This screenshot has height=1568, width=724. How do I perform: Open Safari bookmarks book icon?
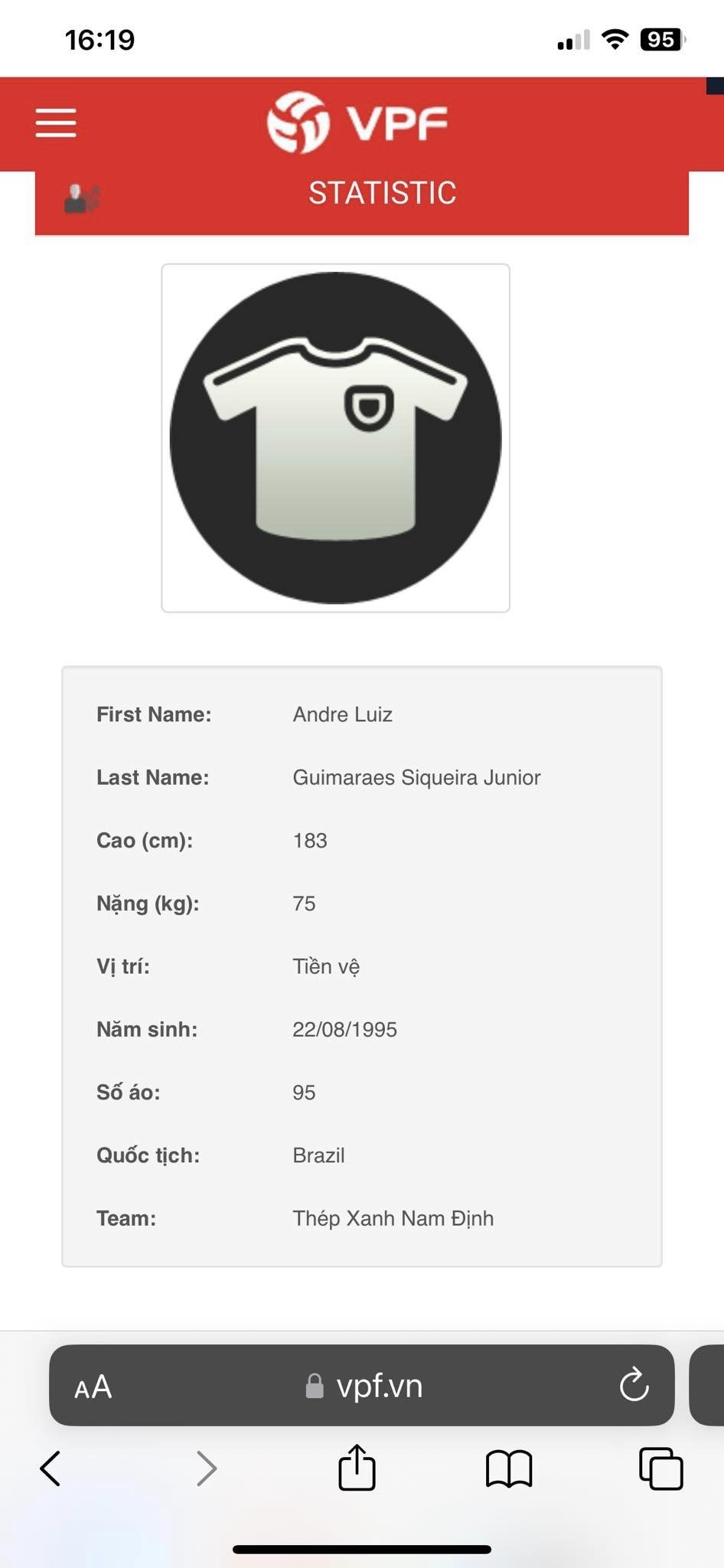[509, 1468]
